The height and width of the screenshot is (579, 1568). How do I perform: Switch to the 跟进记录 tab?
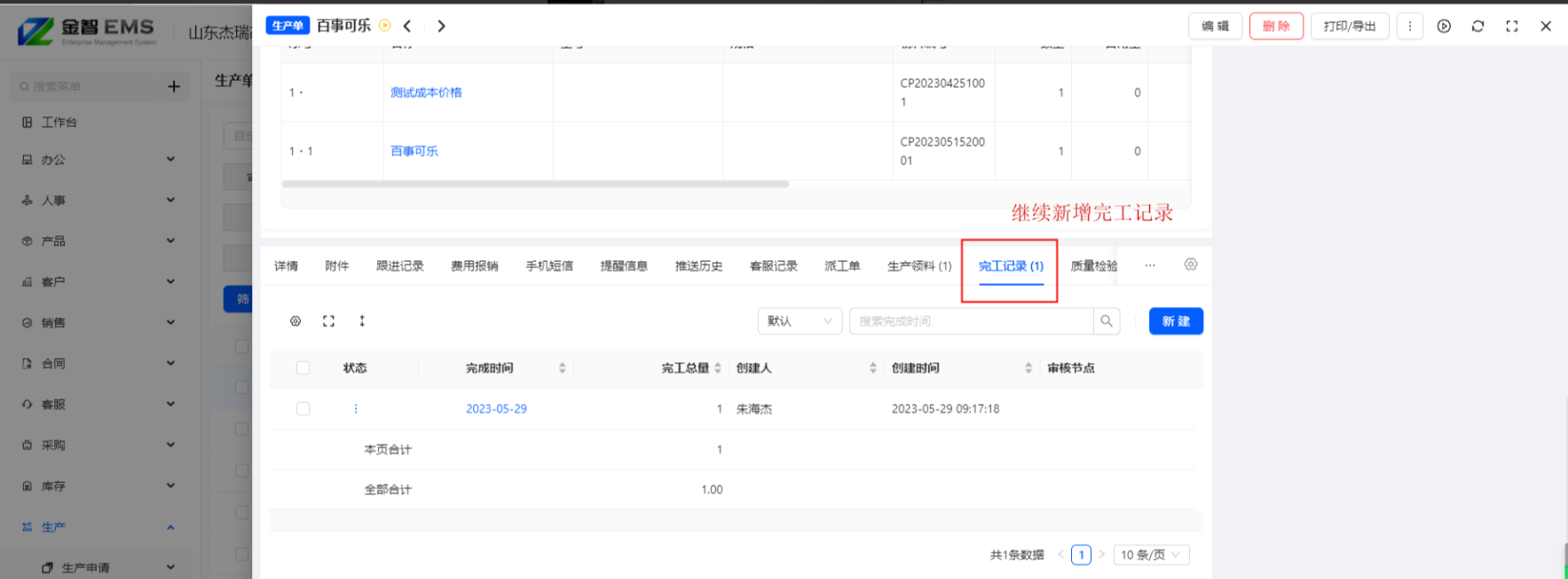click(400, 266)
